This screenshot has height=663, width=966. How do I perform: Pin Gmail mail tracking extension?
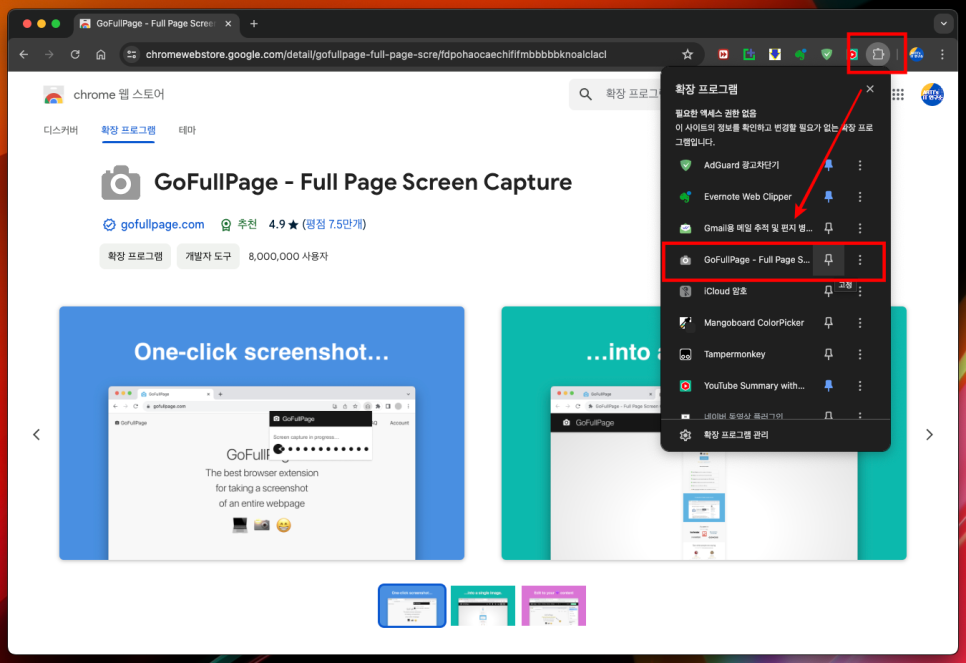[x=828, y=228]
